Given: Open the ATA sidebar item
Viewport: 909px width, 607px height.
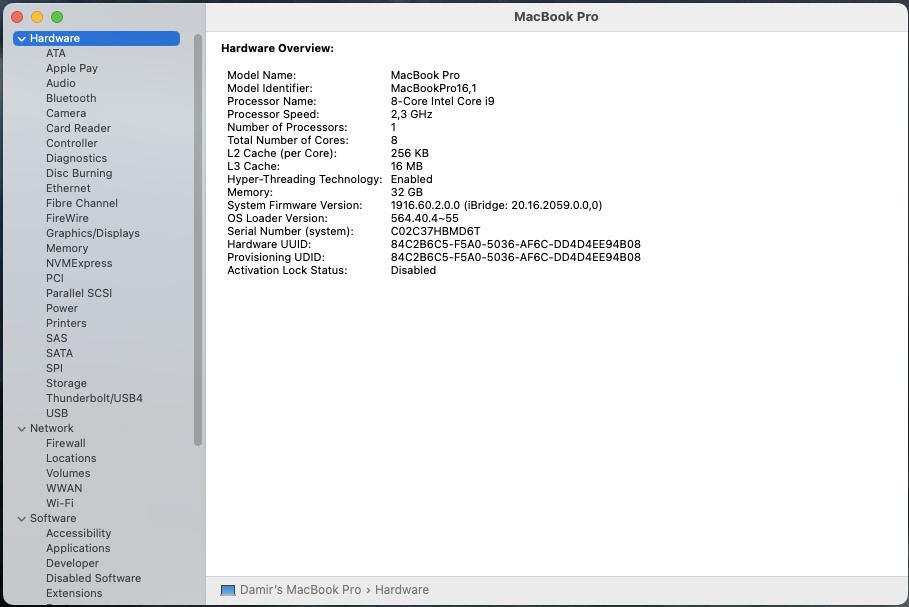Looking at the screenshot, I should pyautogui.click(x=56, y=53).
